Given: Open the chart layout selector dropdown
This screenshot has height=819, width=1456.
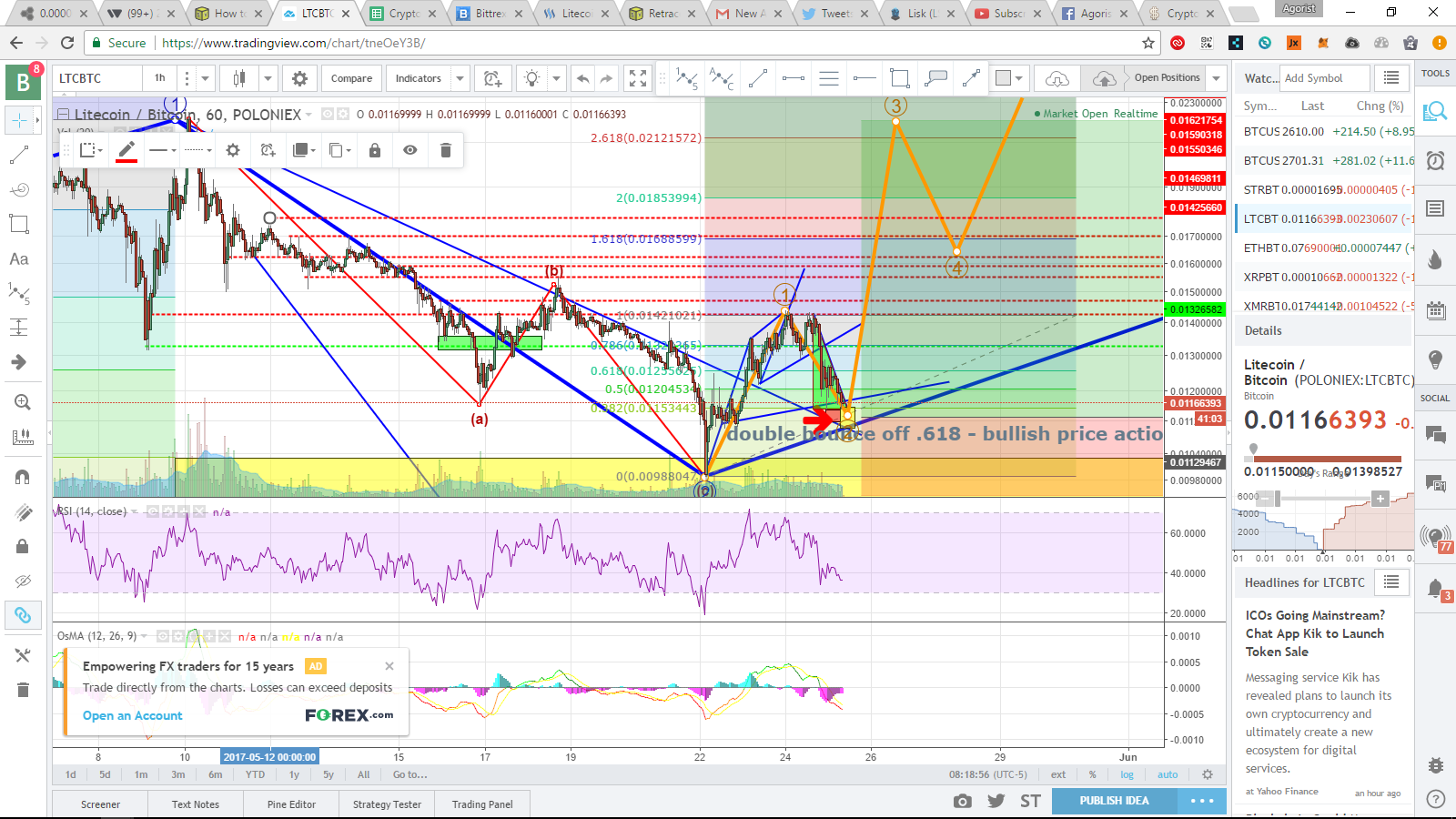Looking at the screenshot, I should (x=1009, y=78).
